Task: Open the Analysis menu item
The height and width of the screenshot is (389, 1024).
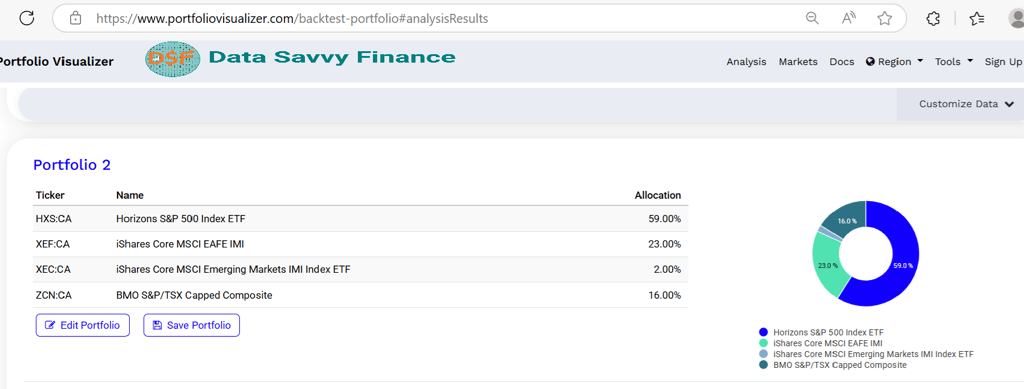Action: click(746, 61)
